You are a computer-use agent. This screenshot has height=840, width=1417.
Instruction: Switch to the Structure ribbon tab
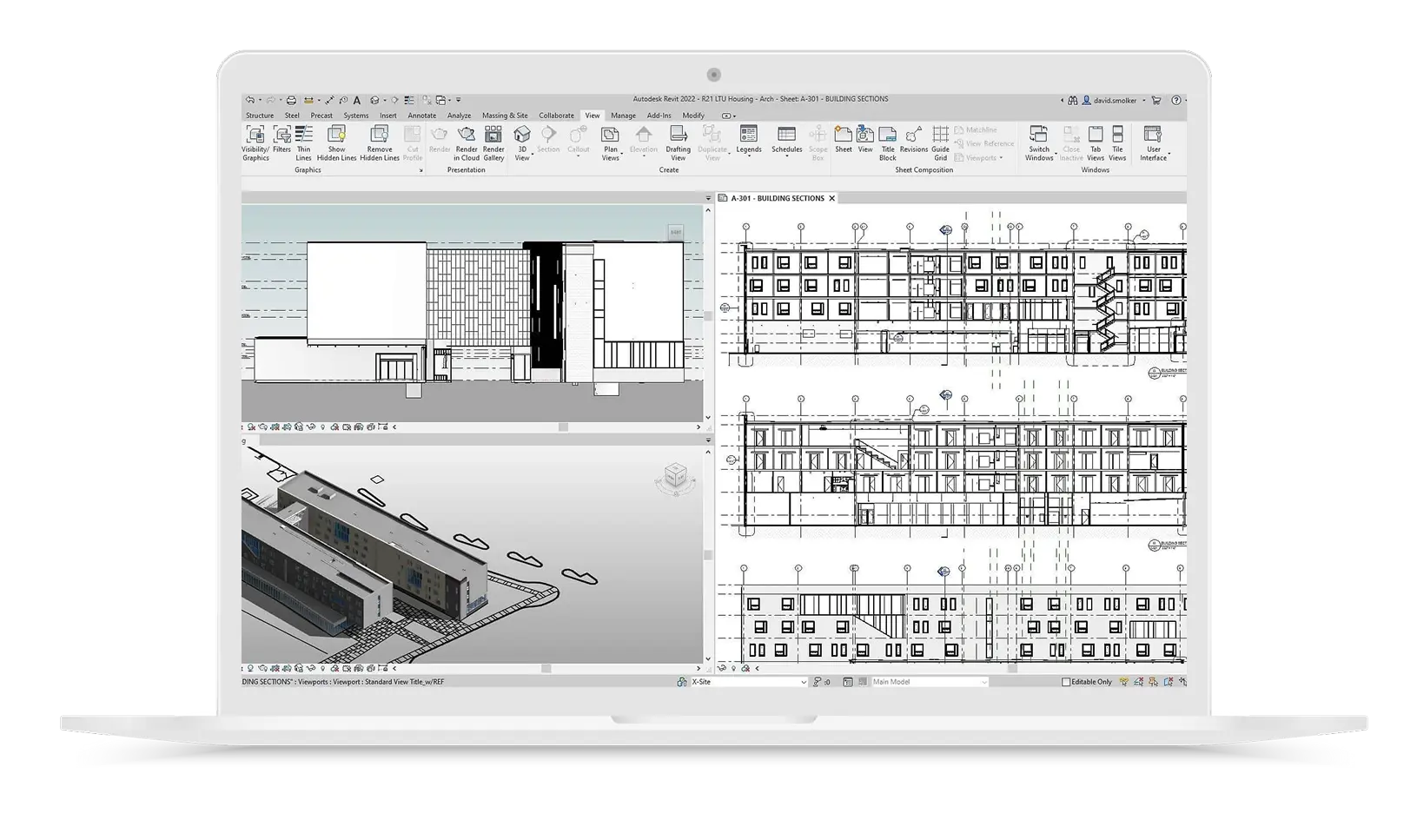tap(259, 116)
